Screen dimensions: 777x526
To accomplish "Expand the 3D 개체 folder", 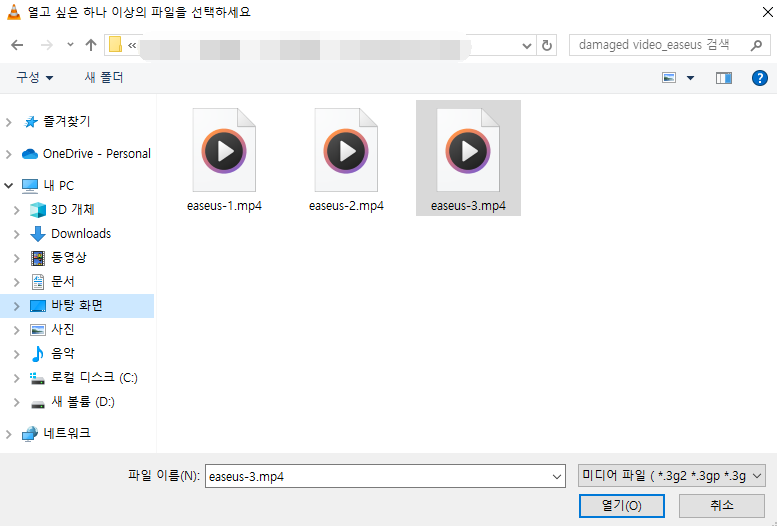I will coord(16,210).
